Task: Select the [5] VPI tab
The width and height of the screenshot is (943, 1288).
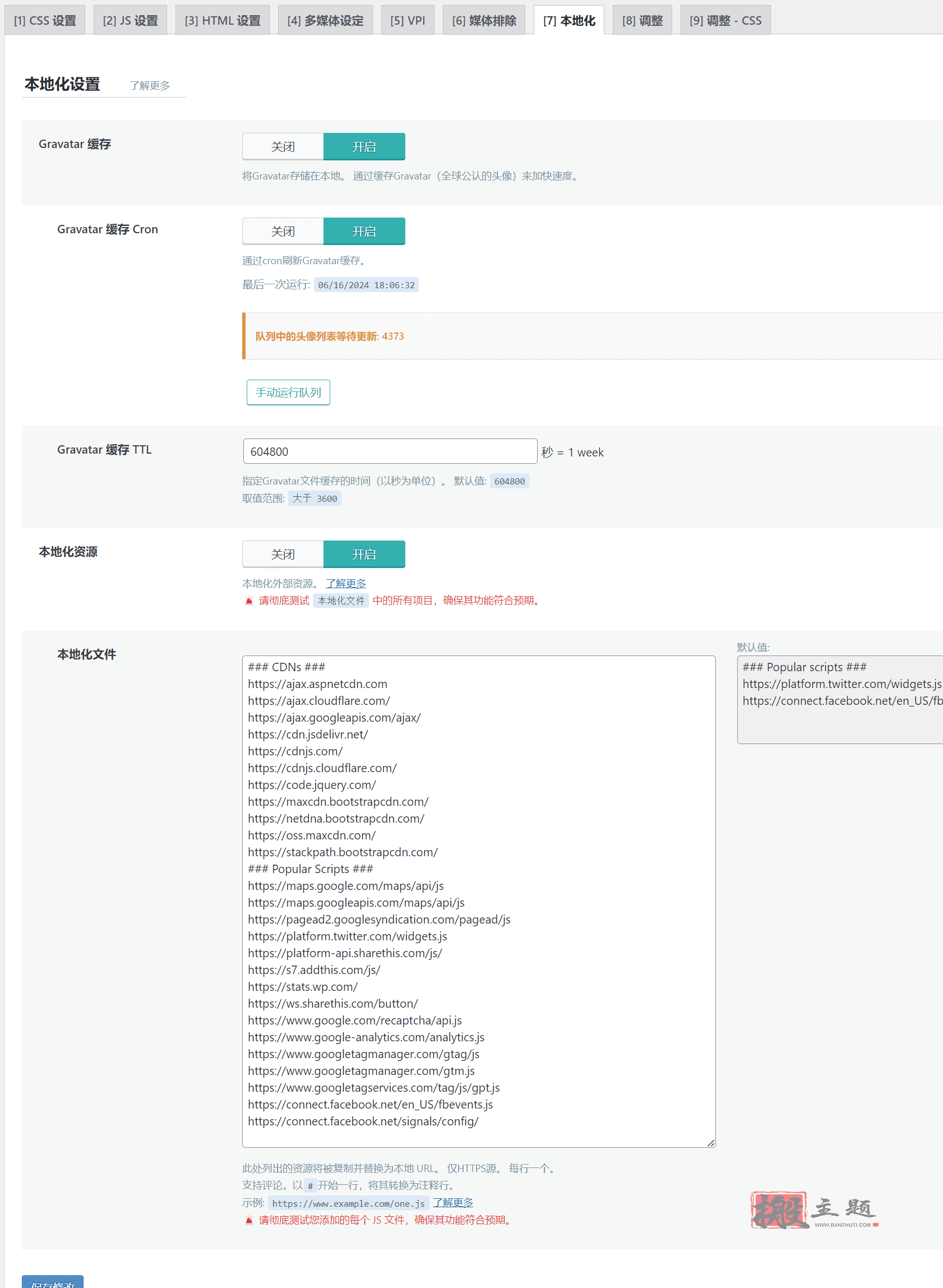Action: point(408,21)
